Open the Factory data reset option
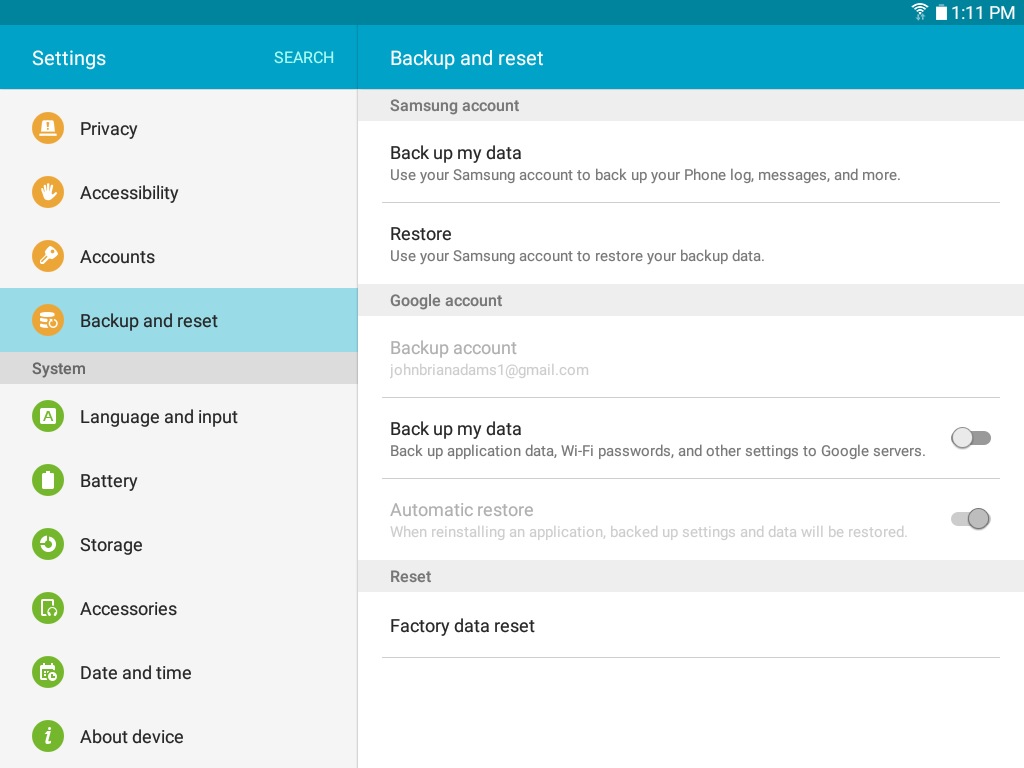 [691, 625]
